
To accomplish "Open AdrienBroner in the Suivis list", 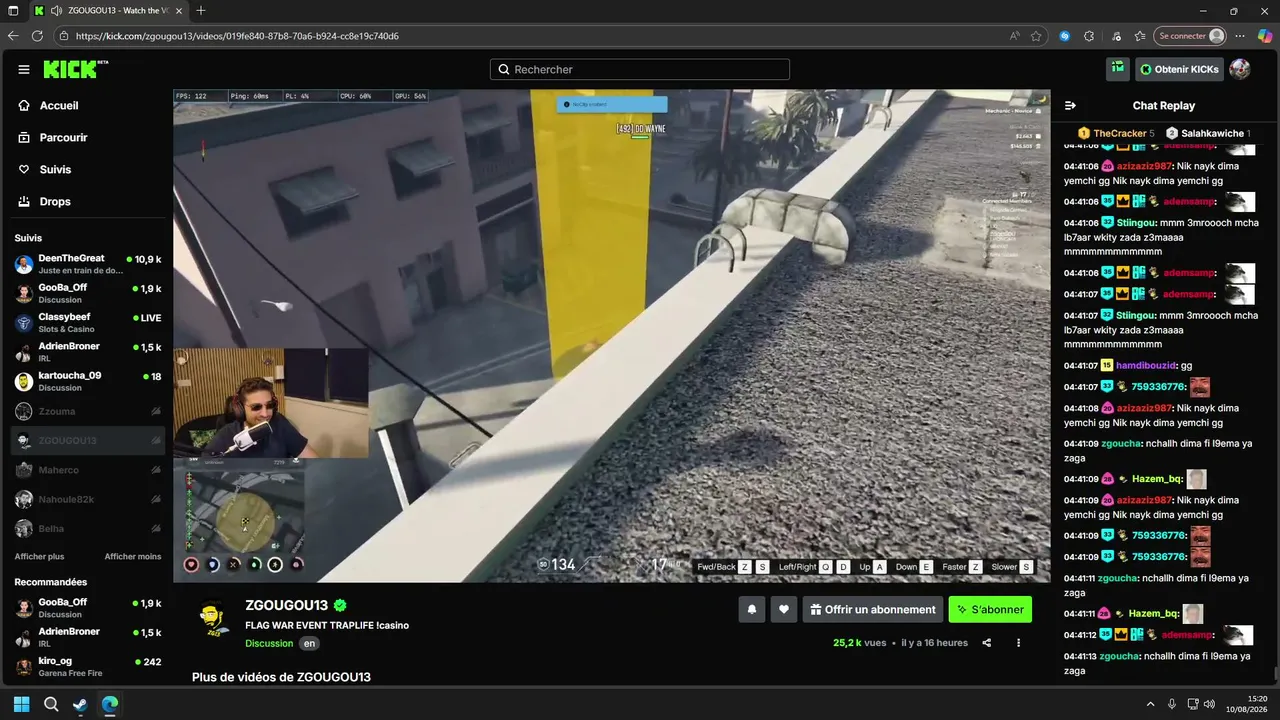I will click(88, 352).
